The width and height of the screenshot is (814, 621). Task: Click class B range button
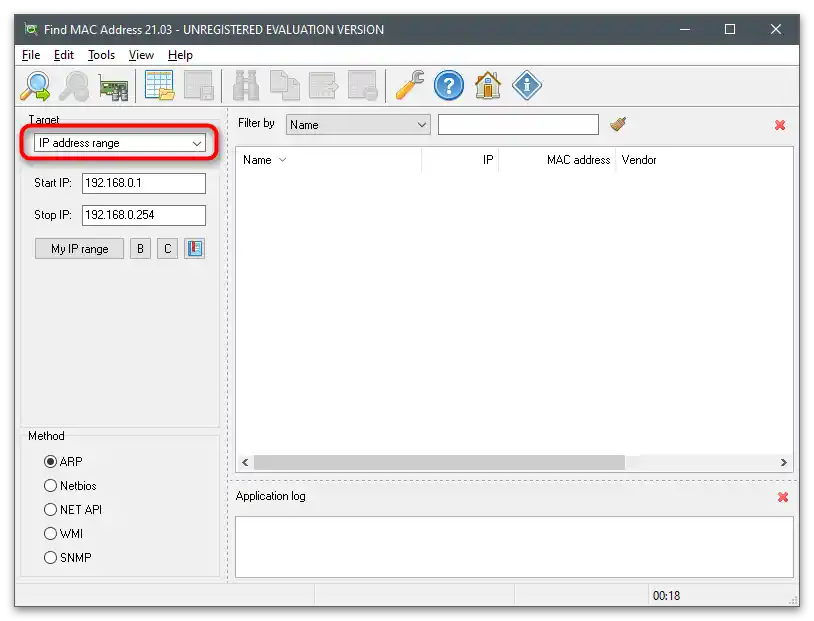pyautogui.click(x=140, y=249)
